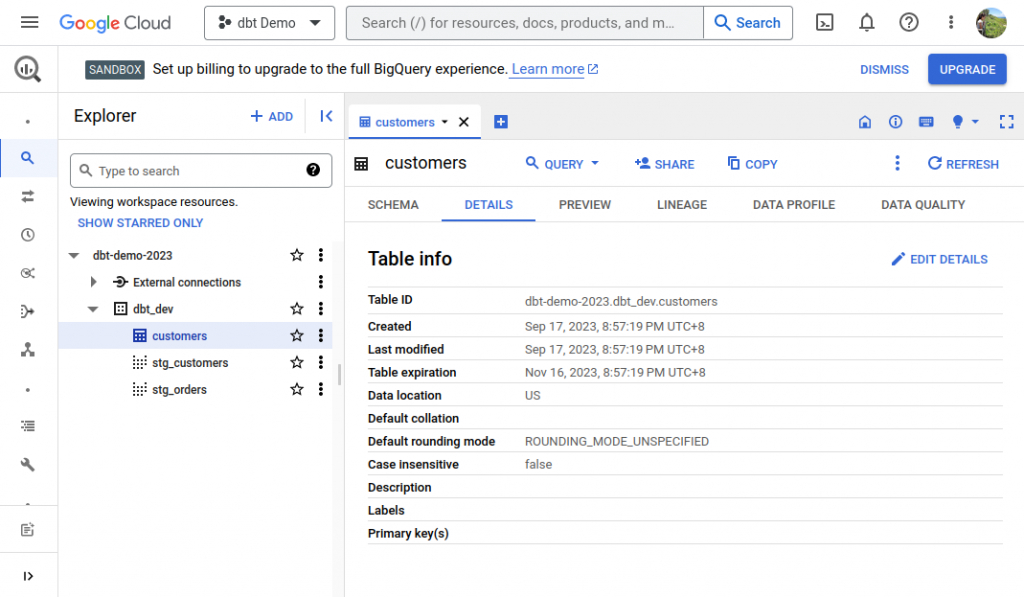Open the dbt Demo project selector

click(269, 23)
